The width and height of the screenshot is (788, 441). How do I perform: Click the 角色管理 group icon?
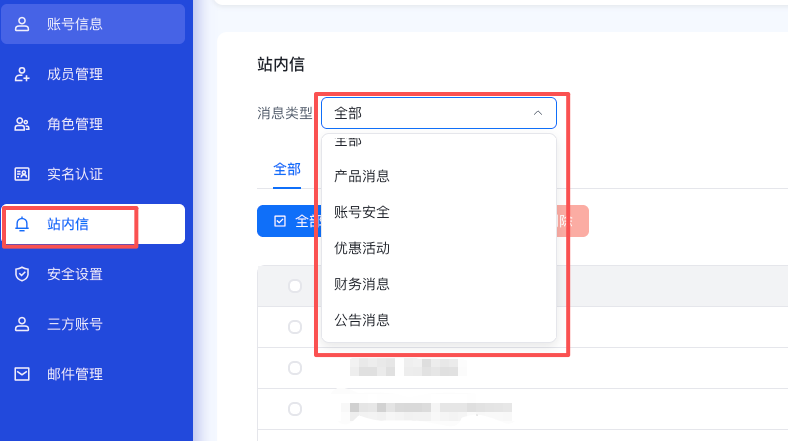[x=22, y=124]
